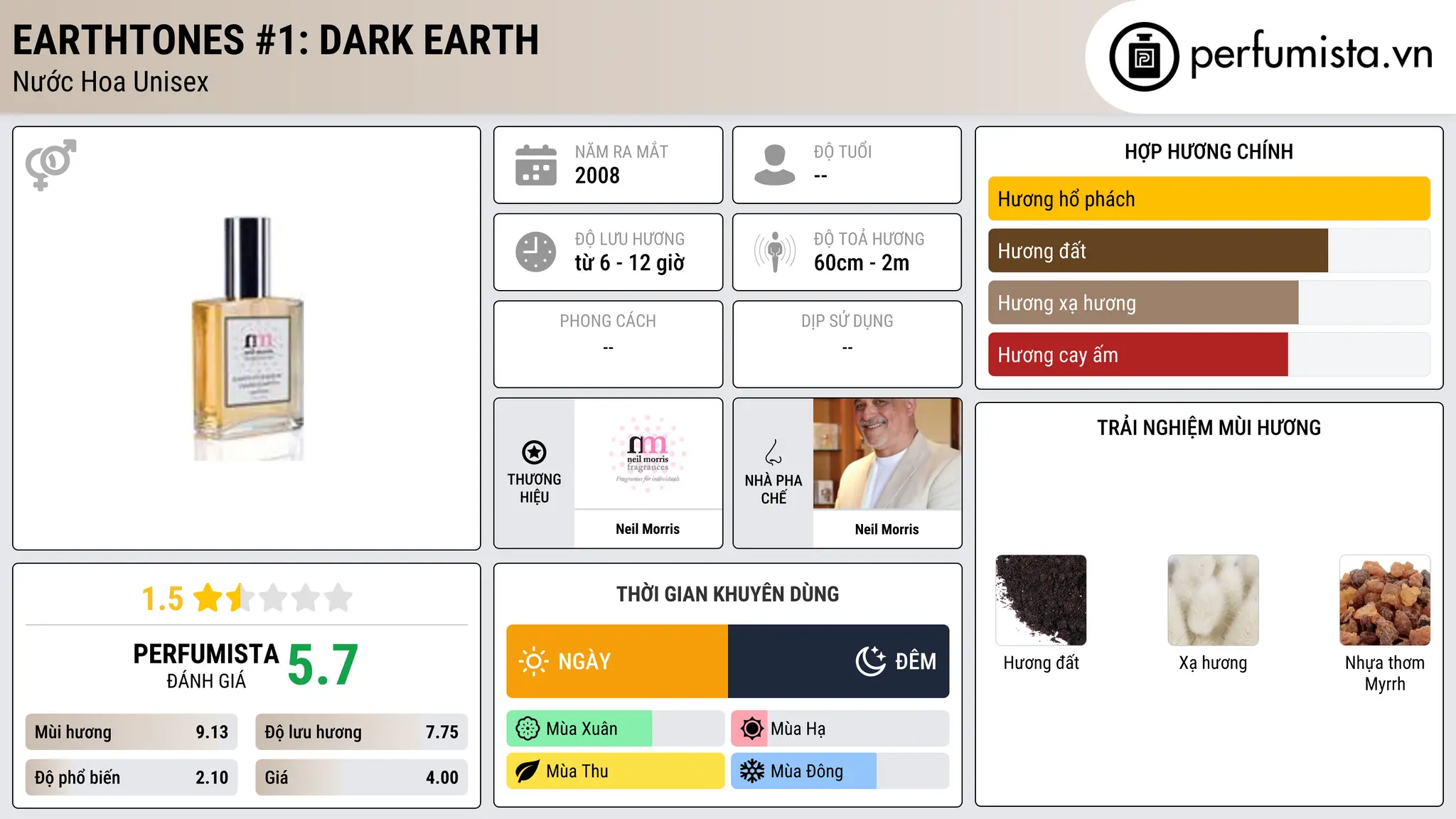
Task: Click the flower icon for Mùa Xuân
Action: (528, 729)
